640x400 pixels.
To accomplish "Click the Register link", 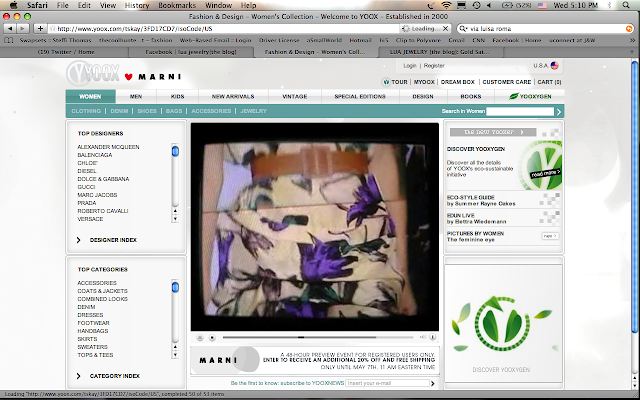I will [434, 66].
